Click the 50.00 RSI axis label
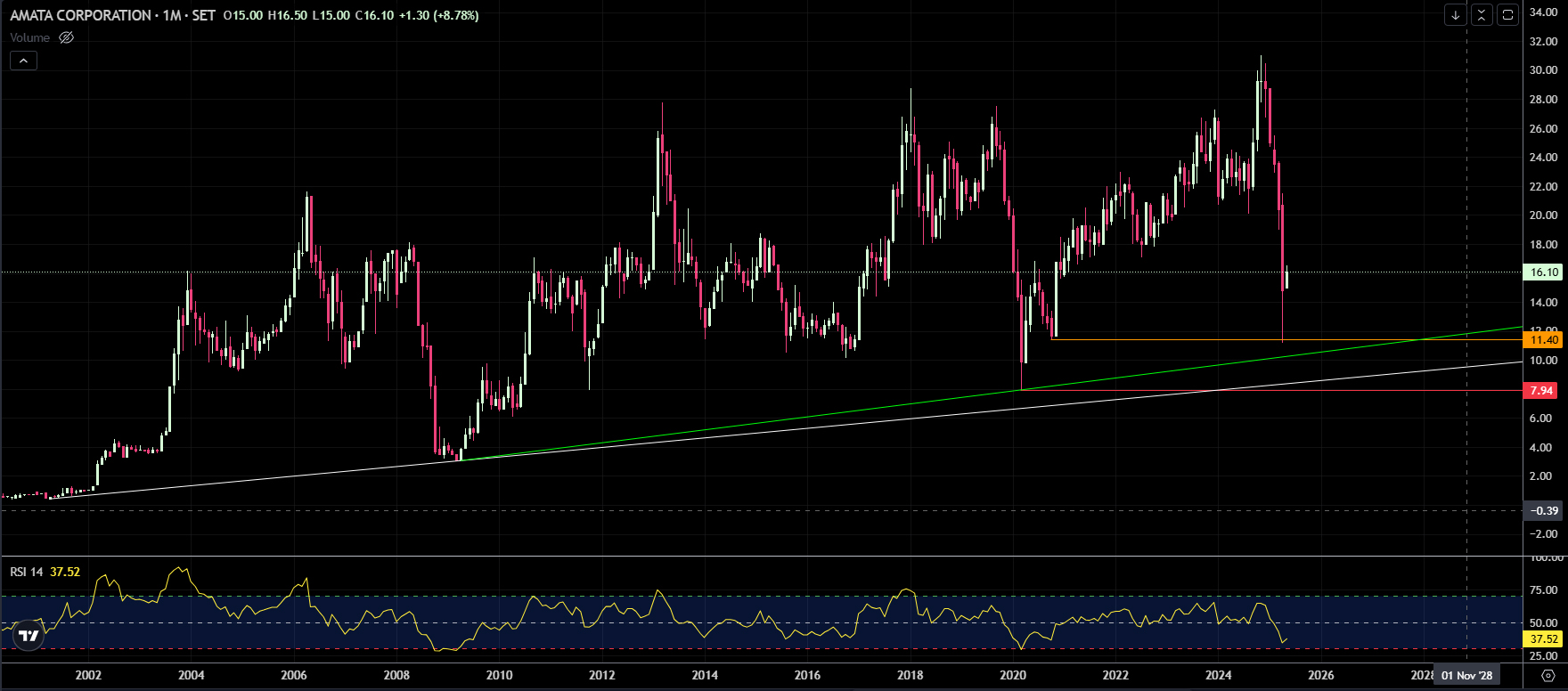The height and width of the screenshot is (691, 1568). coord(1544,623)
